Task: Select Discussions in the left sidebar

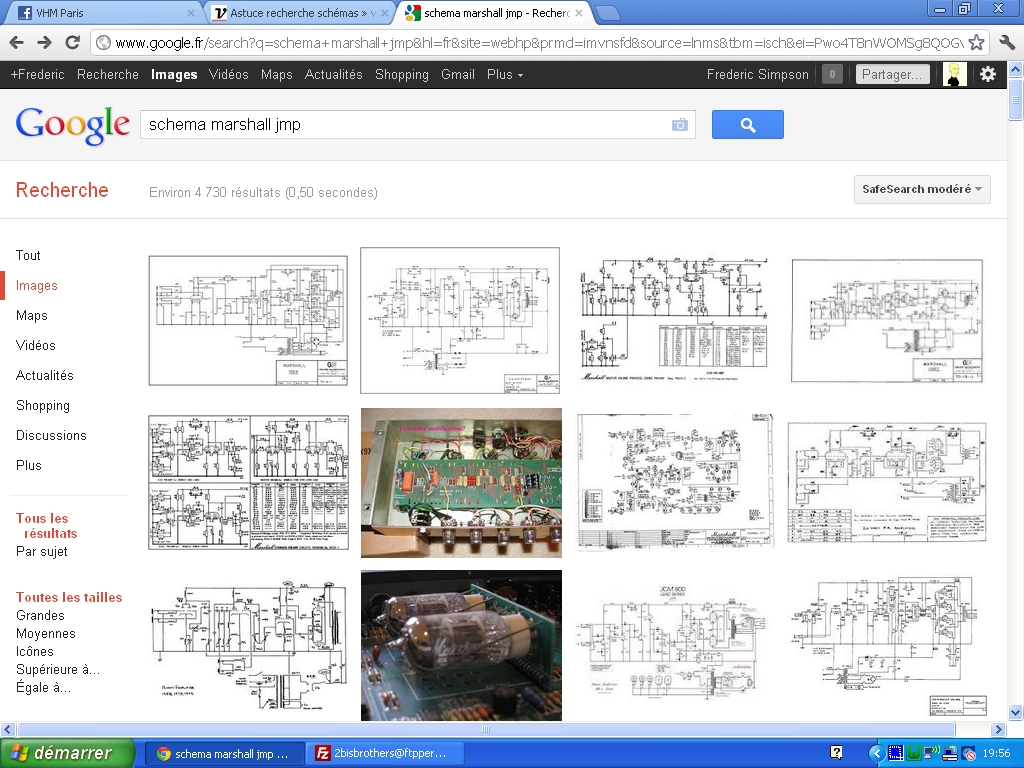Action: click(x=51, y=436)
